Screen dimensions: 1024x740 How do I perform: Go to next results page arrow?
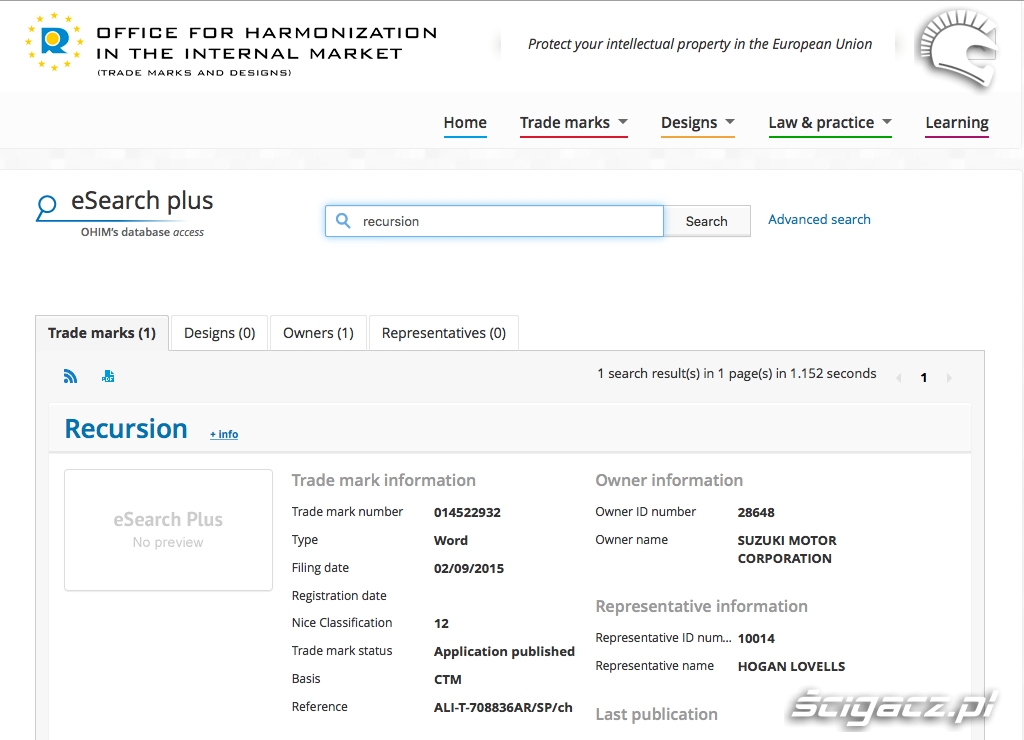pos(949,378)
